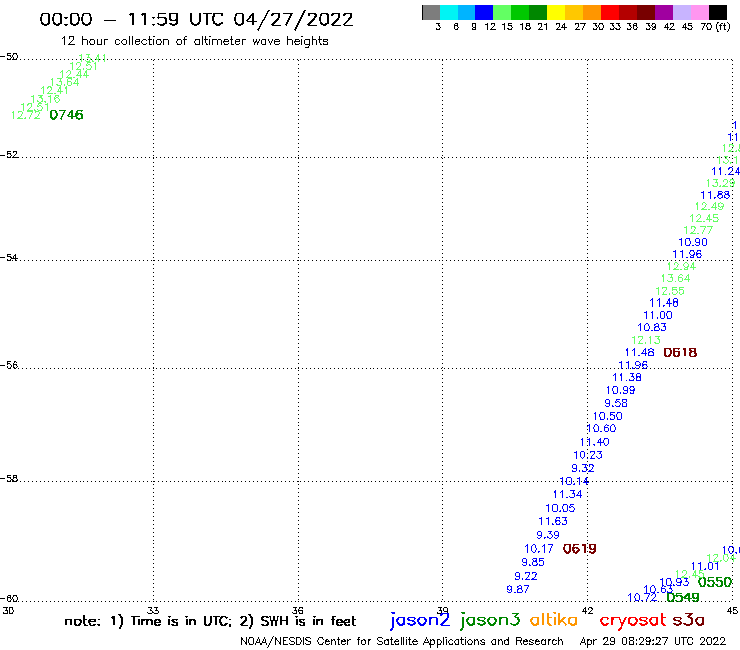
Task: Click the 11.38 wave height value
Action: pos(627,377)
